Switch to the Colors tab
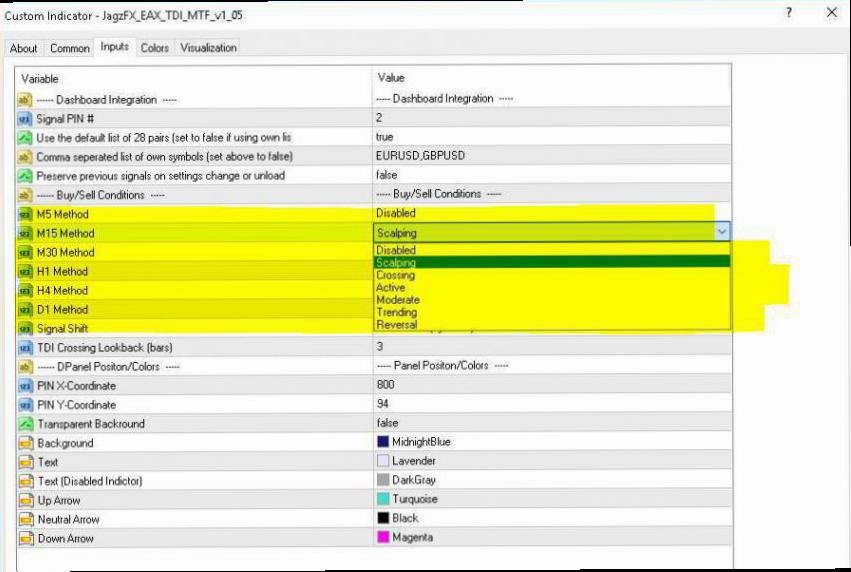Image resolution: width=851 pixels, height=572 pixels. click(x=154, y=48)
